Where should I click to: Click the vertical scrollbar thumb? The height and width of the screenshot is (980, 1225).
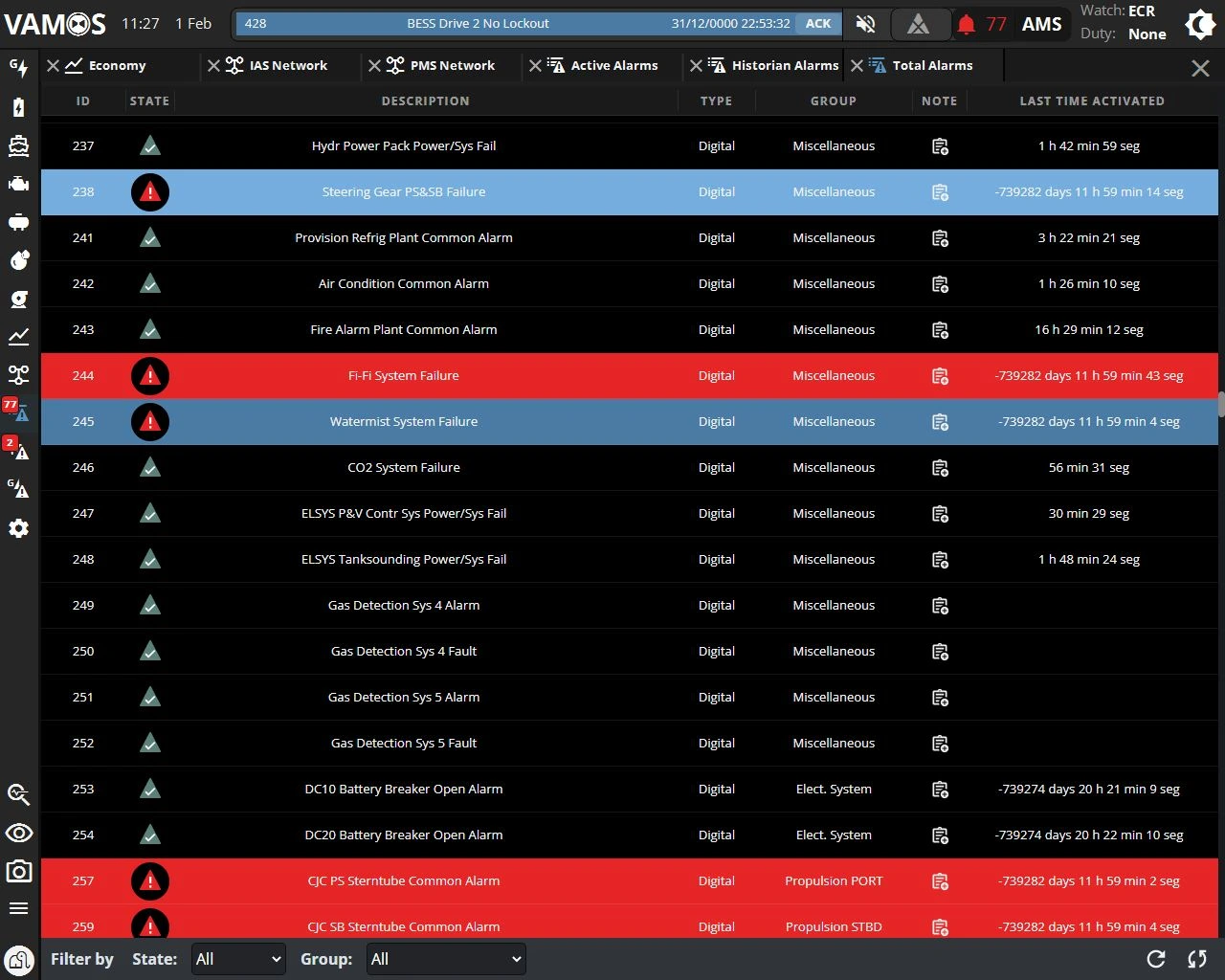1221,404
